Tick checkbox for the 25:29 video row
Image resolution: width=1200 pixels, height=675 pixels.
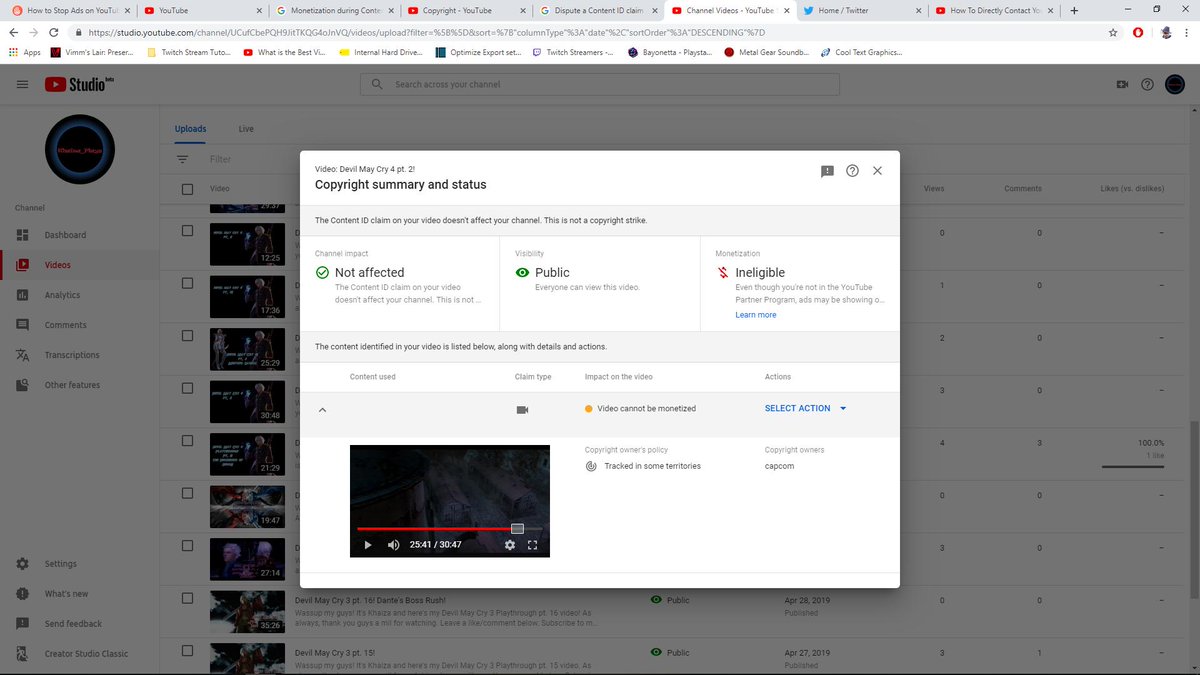pos(187,336)
